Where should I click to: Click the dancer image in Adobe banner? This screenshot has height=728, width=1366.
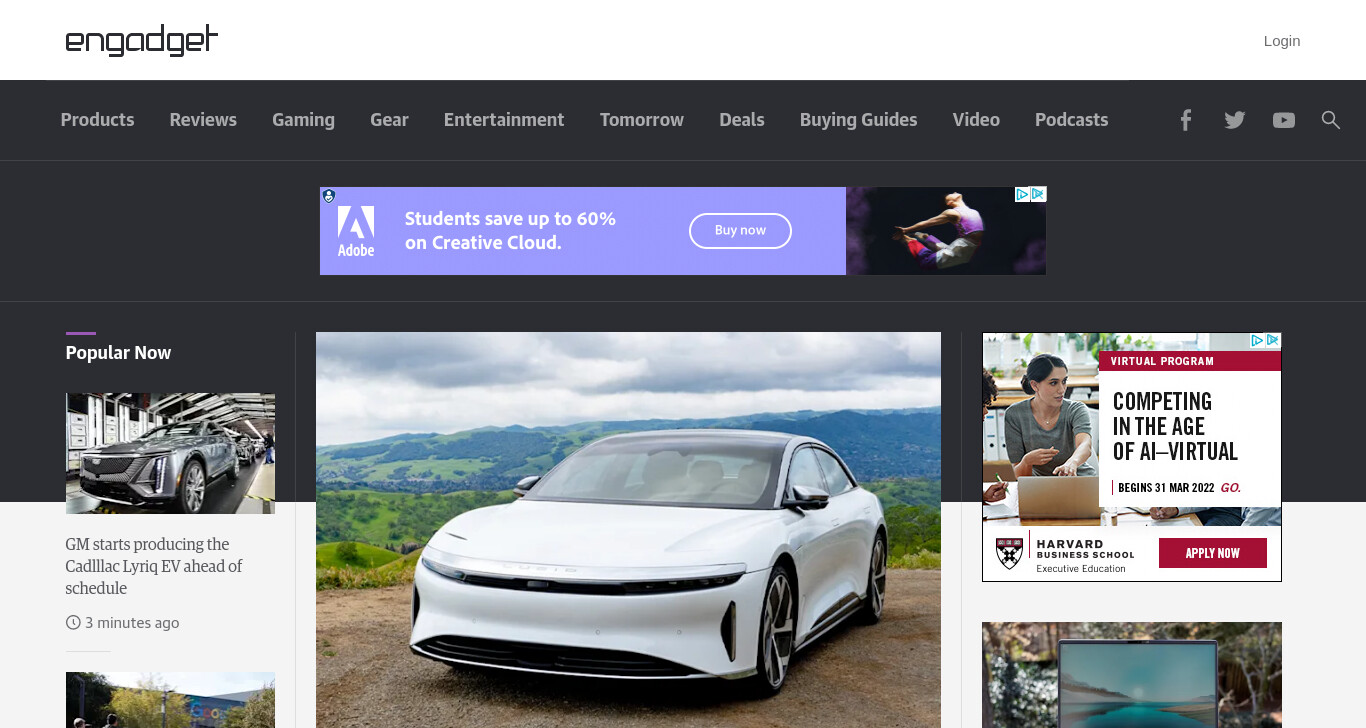point(946,231)
